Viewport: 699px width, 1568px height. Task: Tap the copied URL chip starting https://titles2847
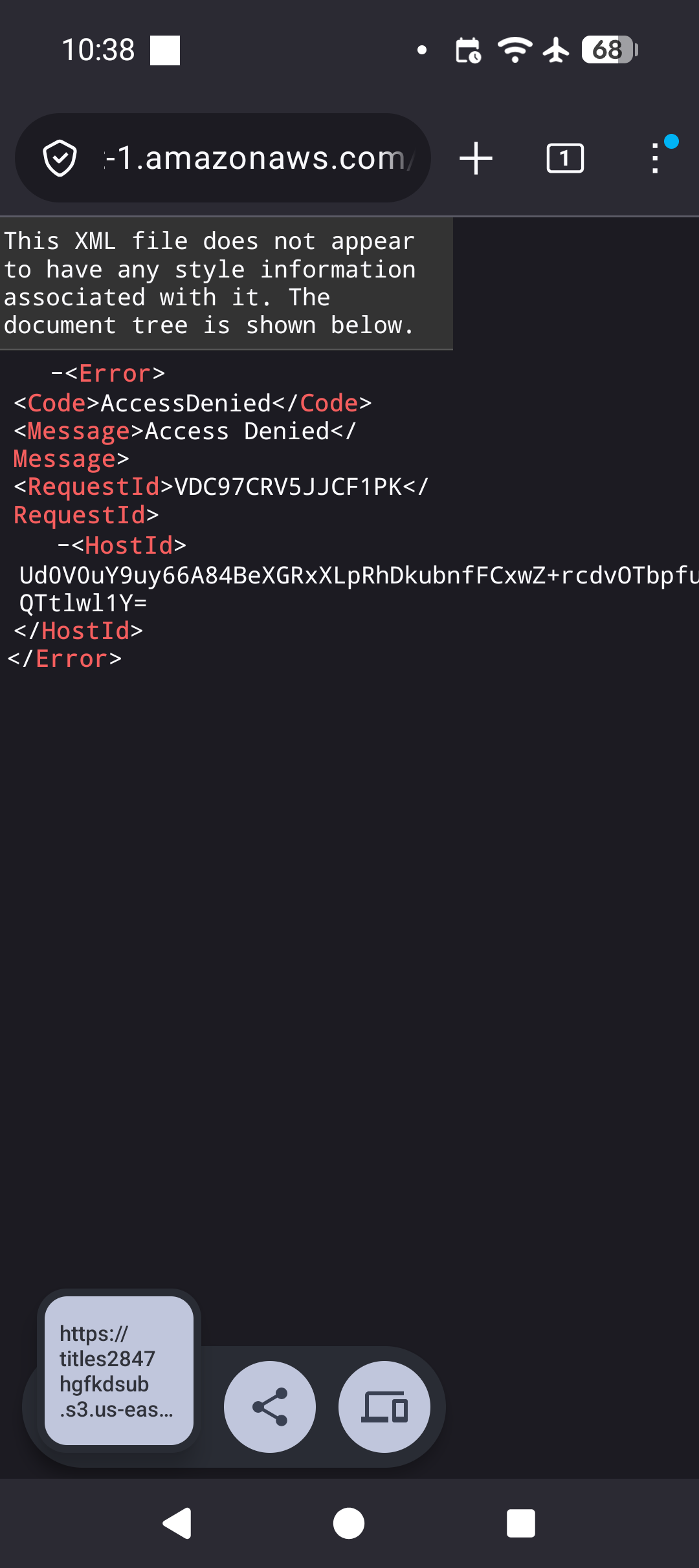click(119, 1371)
